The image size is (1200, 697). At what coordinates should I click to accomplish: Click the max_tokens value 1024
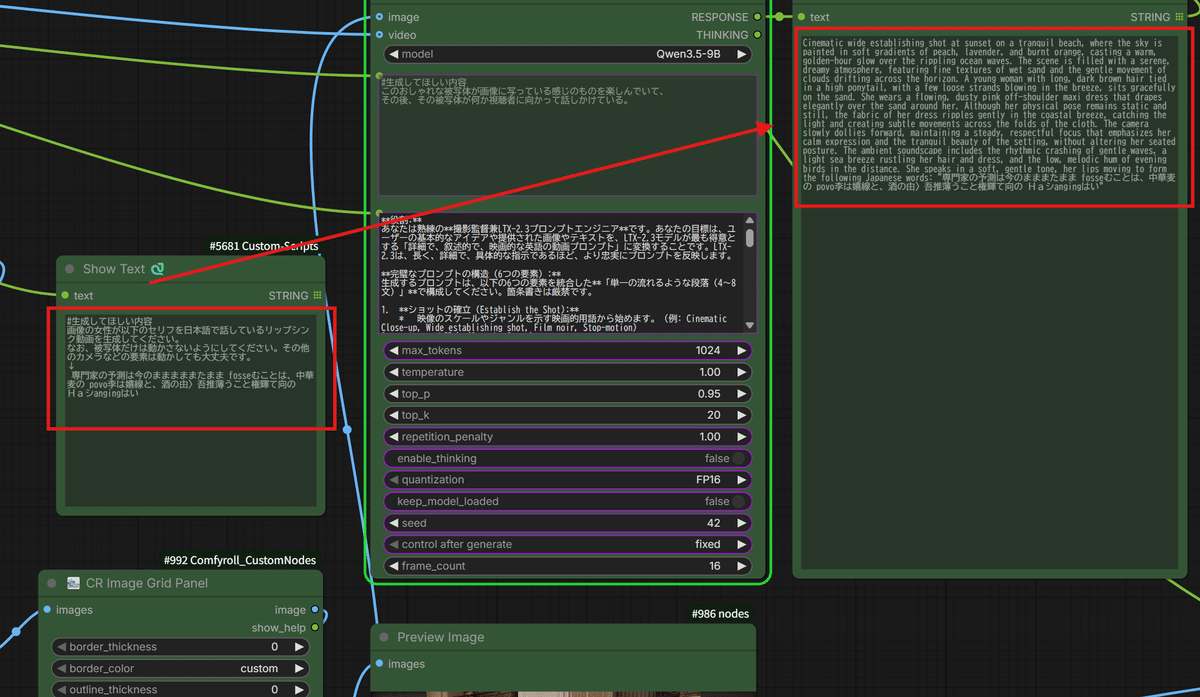coord(708,351)
